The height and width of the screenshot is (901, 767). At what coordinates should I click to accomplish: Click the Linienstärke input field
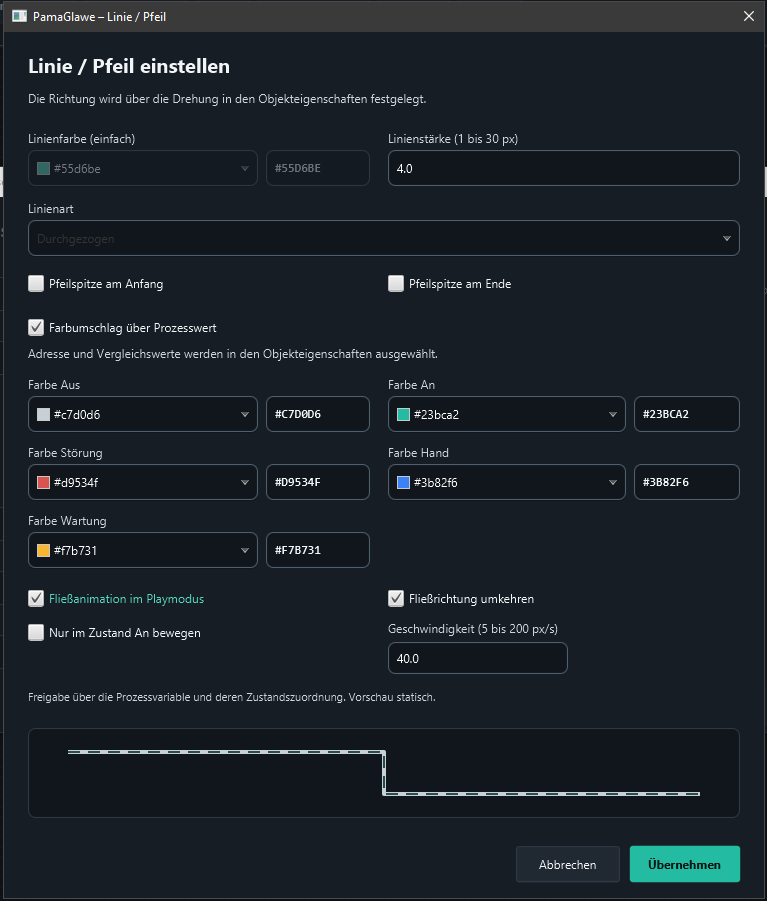pos(564,168)
